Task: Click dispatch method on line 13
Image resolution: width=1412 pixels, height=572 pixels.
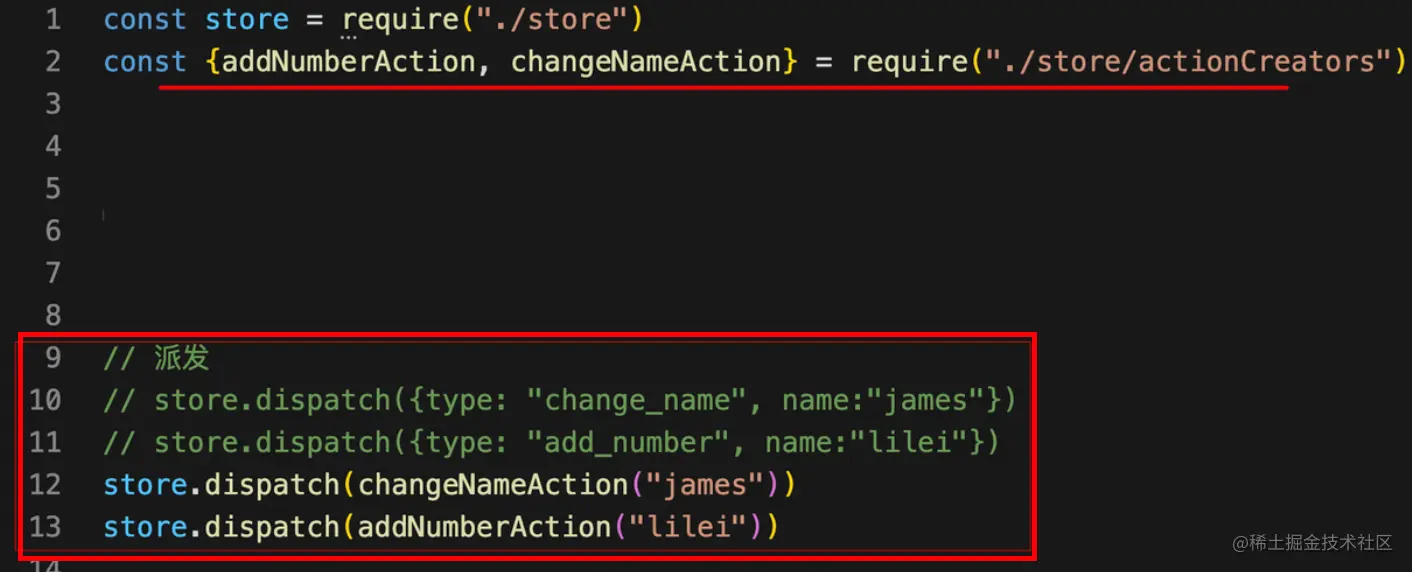Action: pyautogui.click(x=272, y=527)
